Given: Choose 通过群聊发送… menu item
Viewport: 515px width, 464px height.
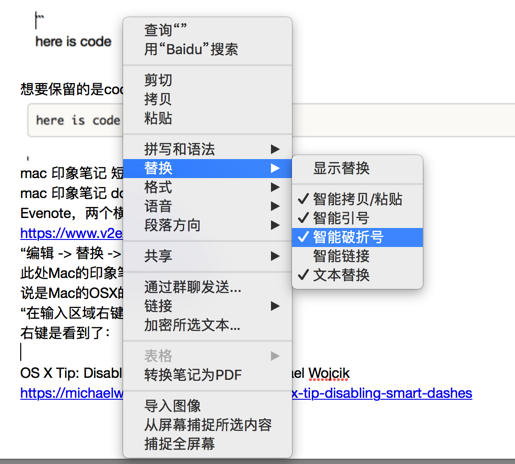Looking at the screenshot, I should point(207,287).
